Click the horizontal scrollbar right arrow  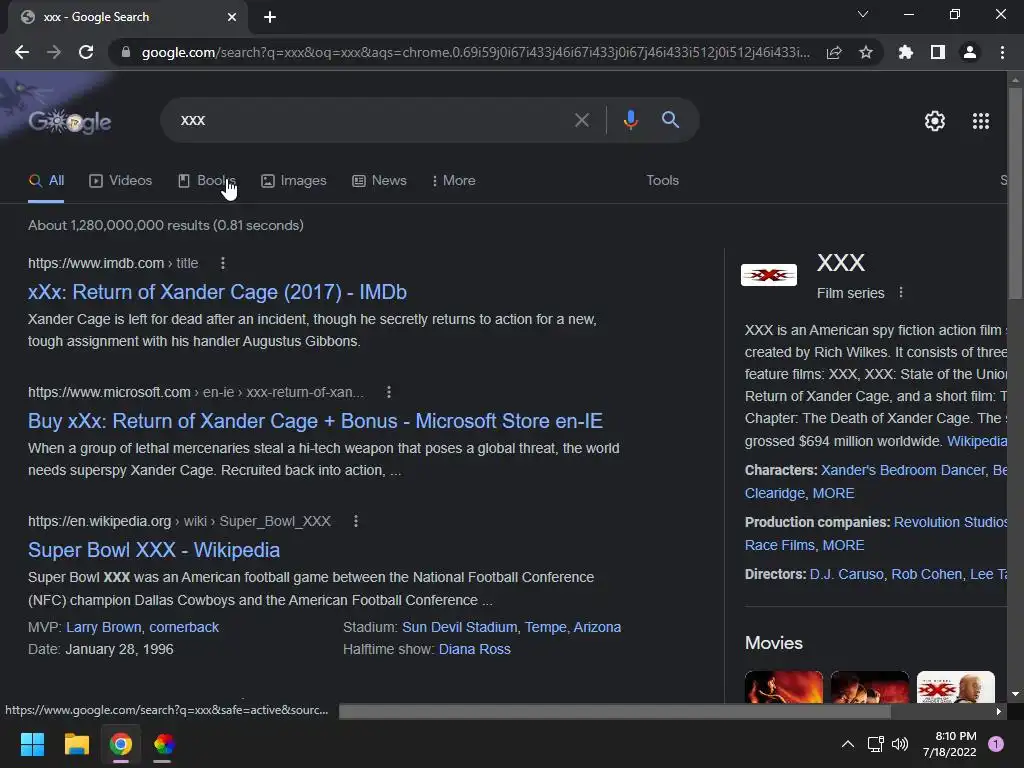(999, 711)
